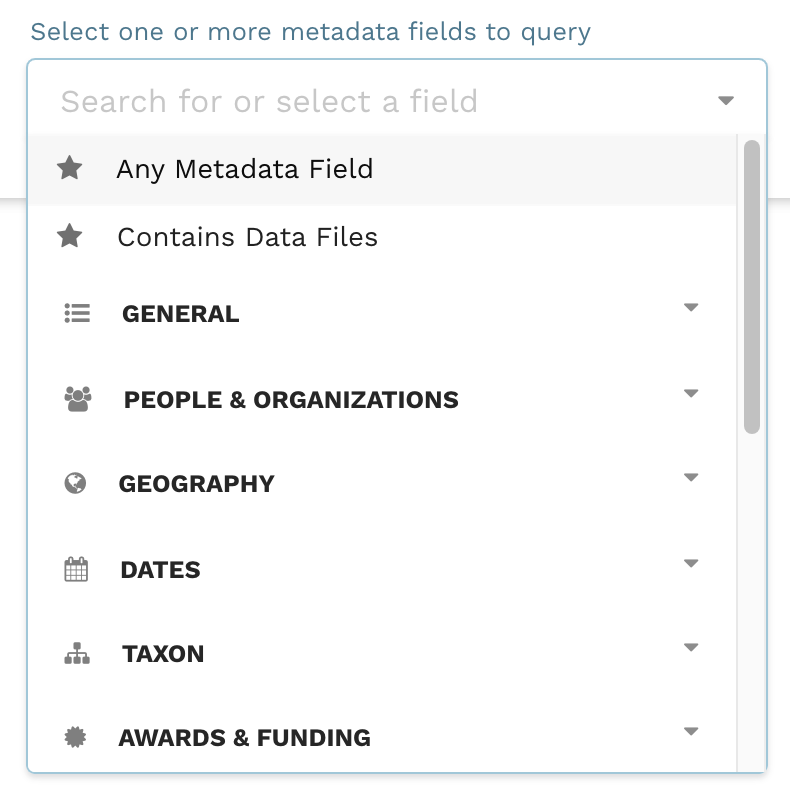Expand the DATES section arrow
Screen dimensions: 790x796
(690, 564)
